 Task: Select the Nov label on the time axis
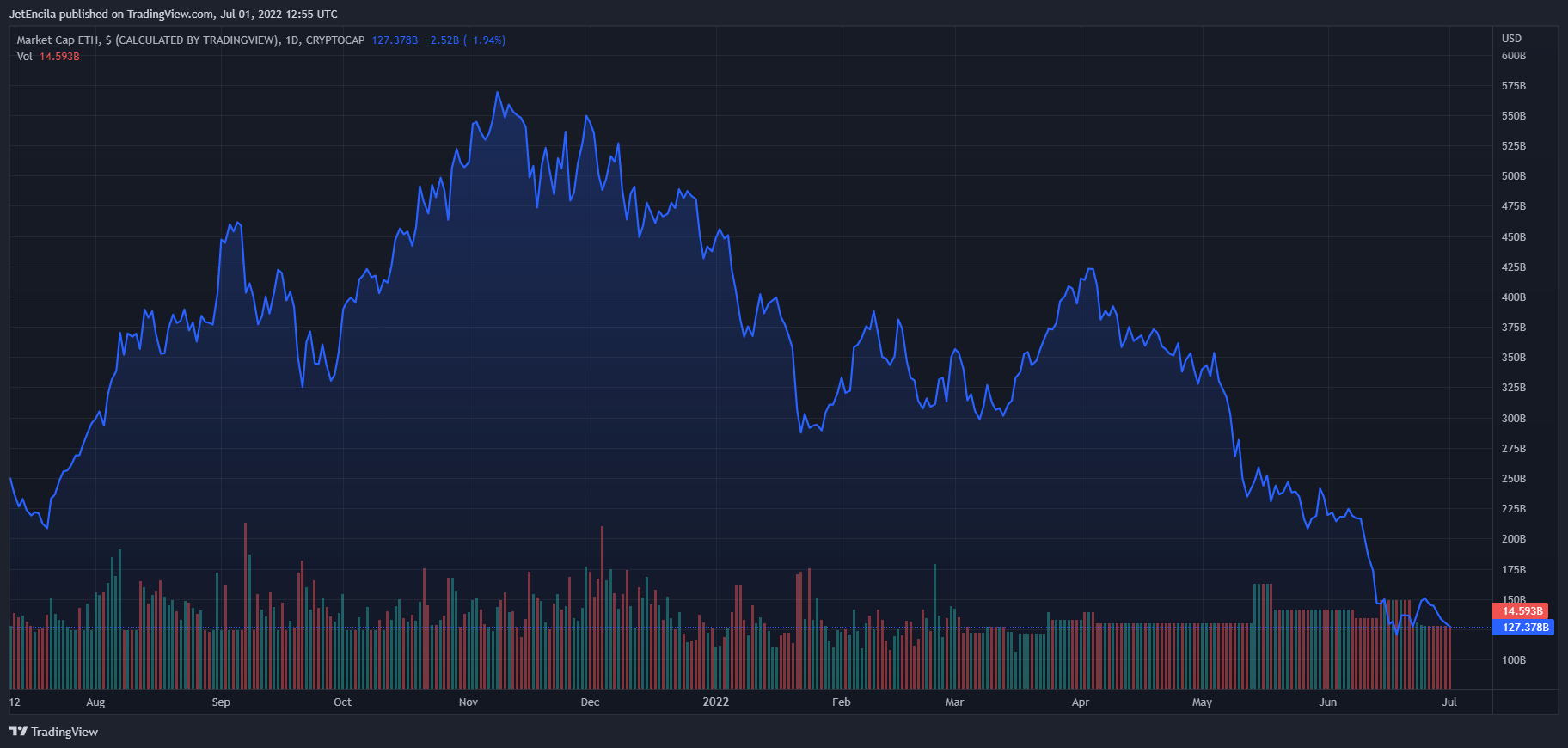tap(468, 702)
